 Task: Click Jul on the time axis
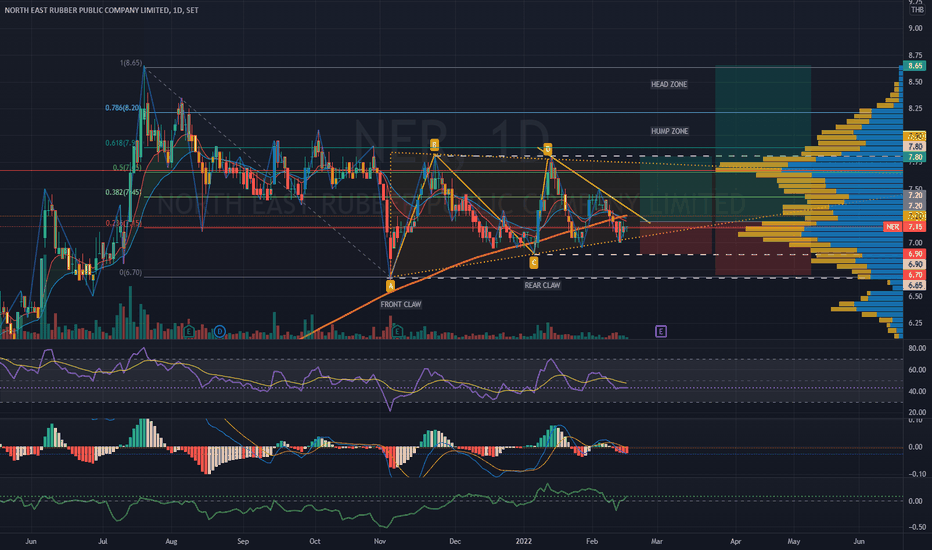(x=103, y=541)
